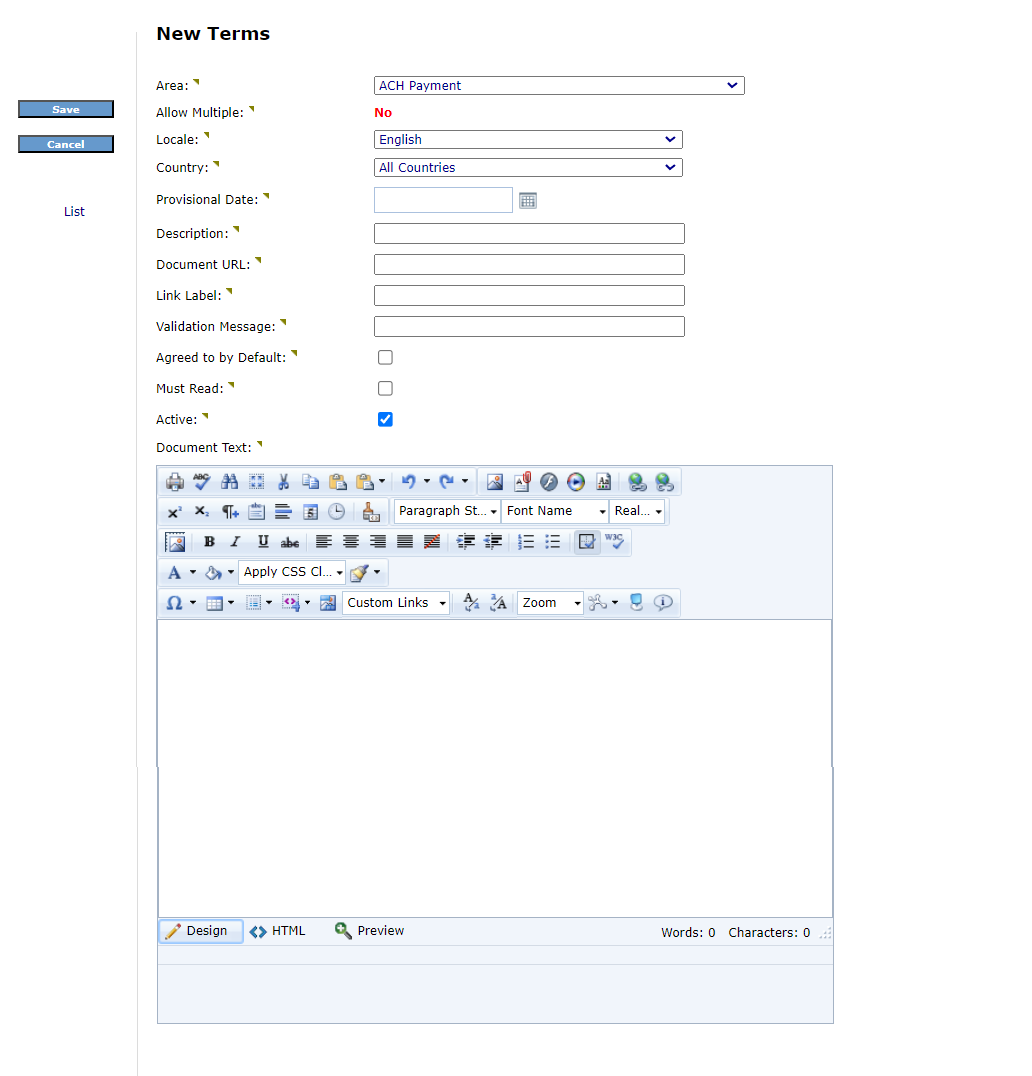
Task: Expand the Country dropdown
Action: (x=528, y=168)
